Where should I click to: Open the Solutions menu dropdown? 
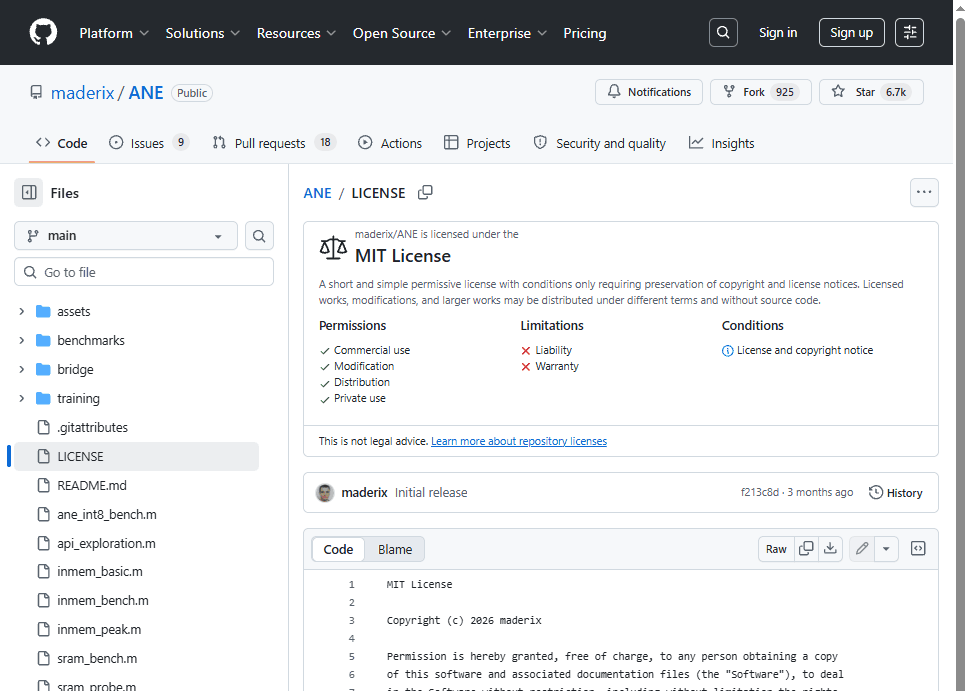point(202,33)
